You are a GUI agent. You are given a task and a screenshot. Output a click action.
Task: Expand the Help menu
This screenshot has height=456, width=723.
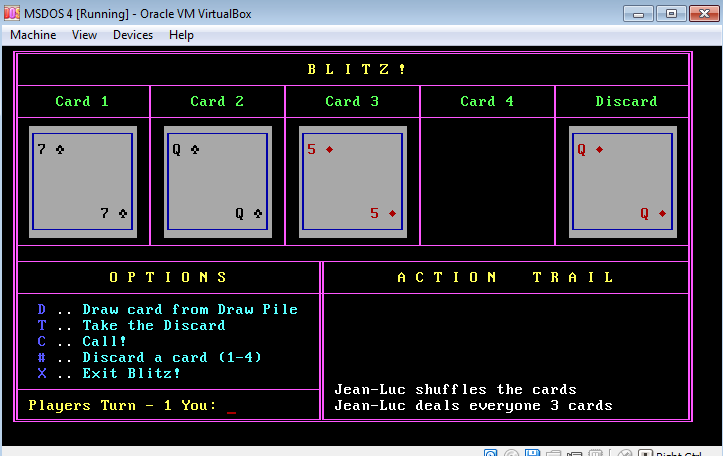tap(181, 35)
